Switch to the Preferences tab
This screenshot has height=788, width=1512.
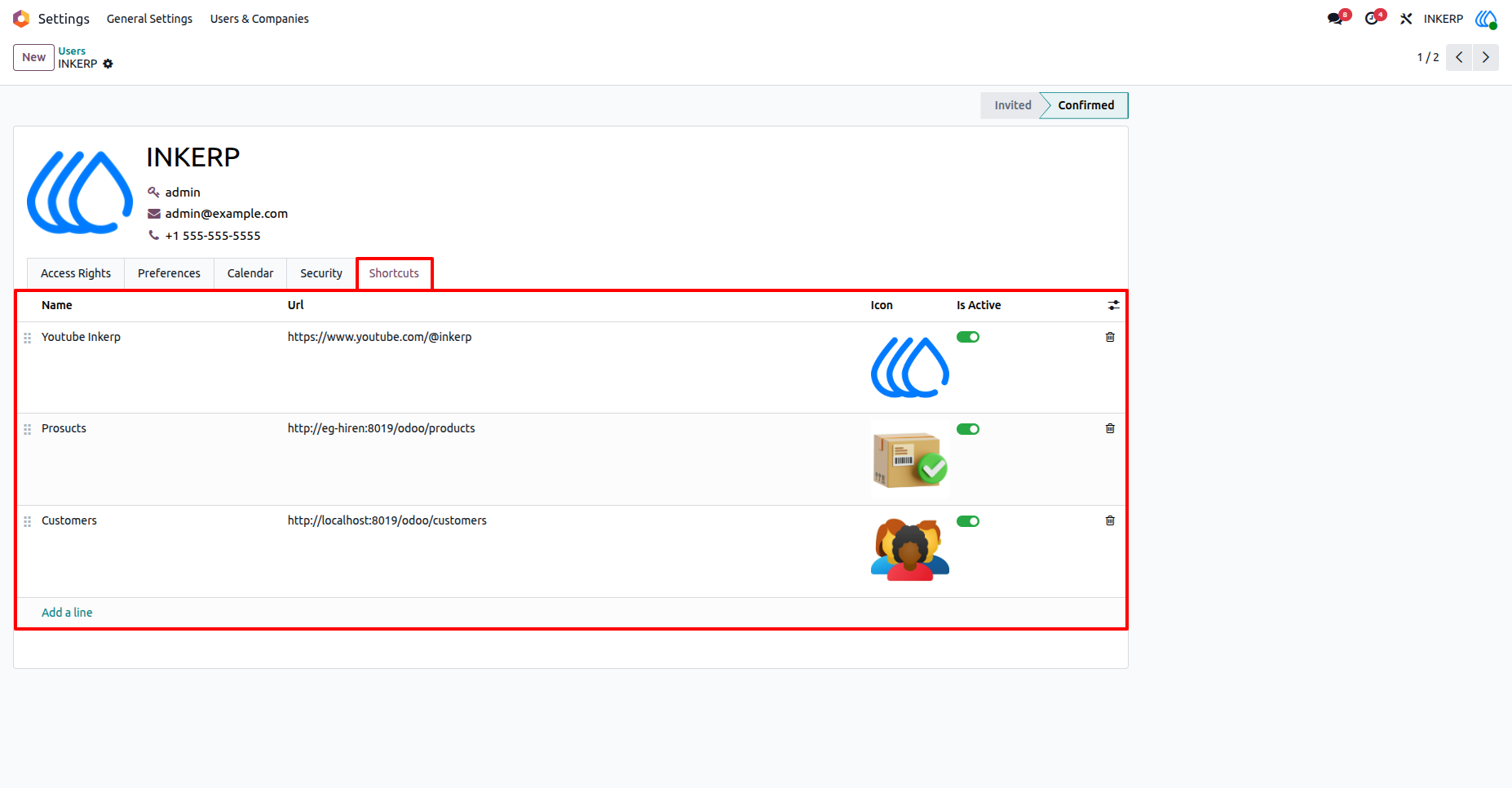tap(169, 273)
